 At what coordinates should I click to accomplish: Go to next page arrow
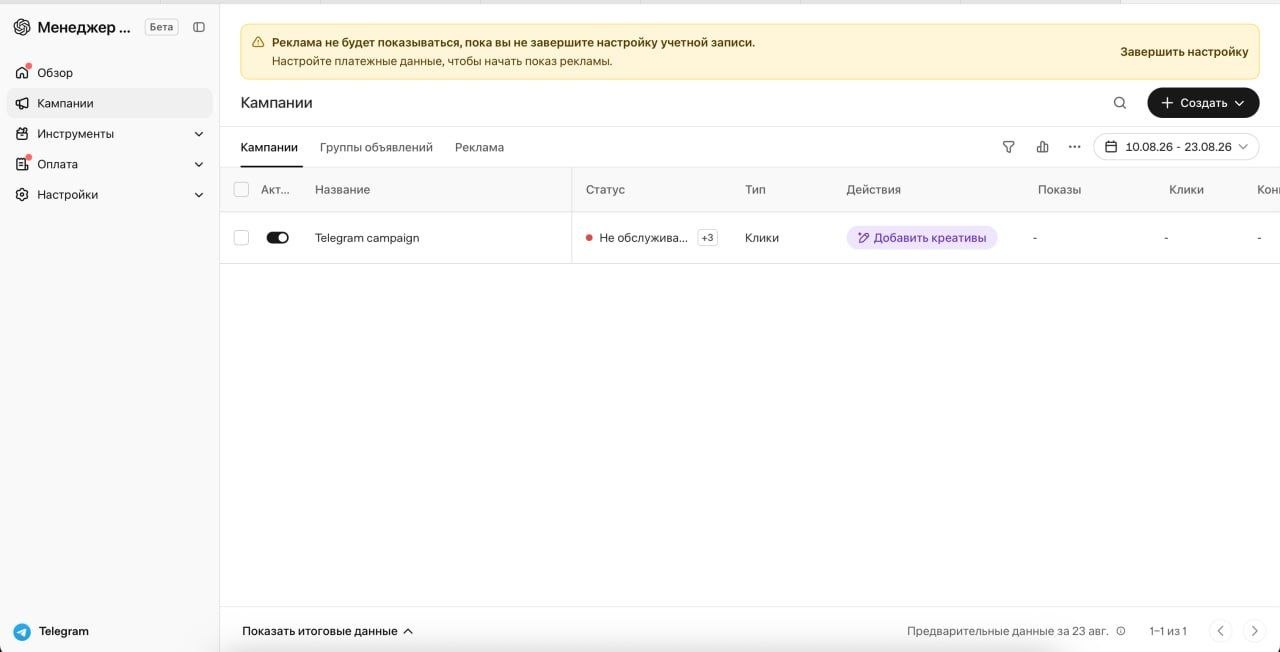[1254, 631]
